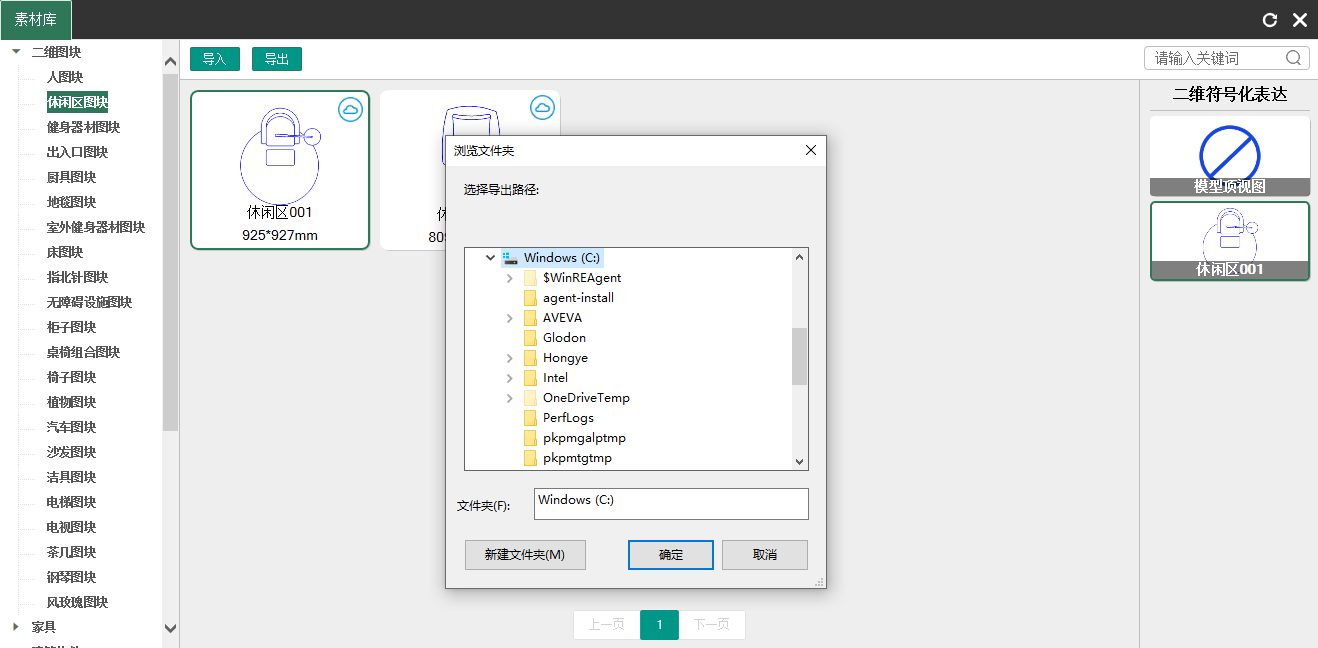Go to 上一页

[x=607, y=625]
